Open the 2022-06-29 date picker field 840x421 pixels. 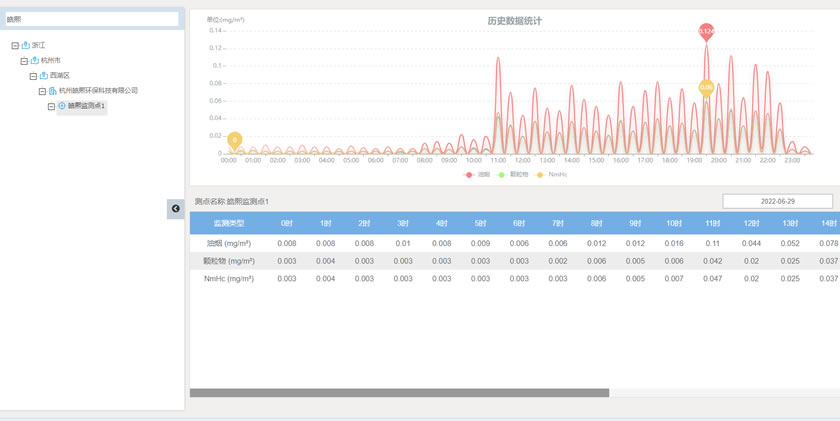point(777,201)
